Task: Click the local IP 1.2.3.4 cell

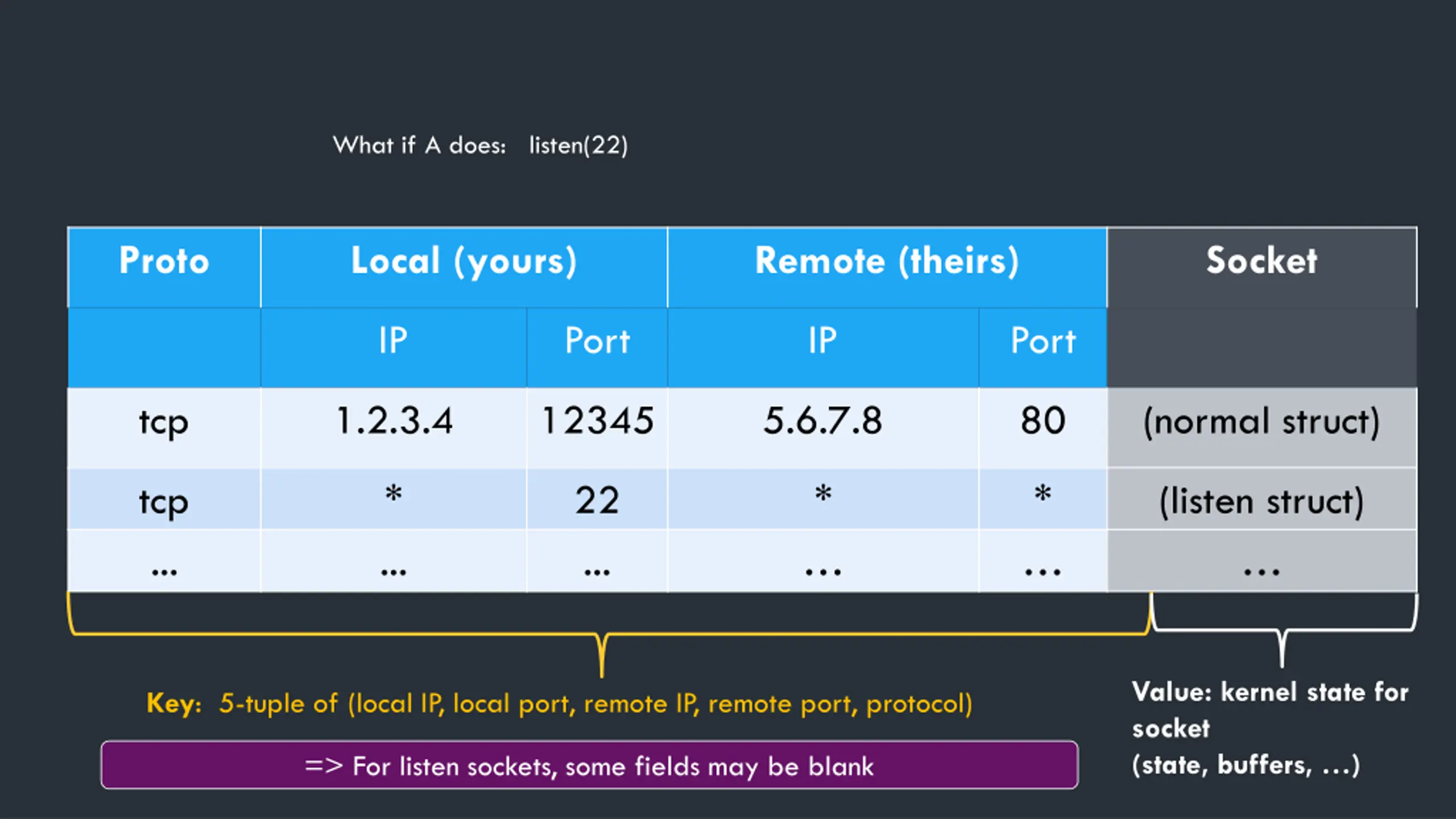Action: tap(394, 428)
